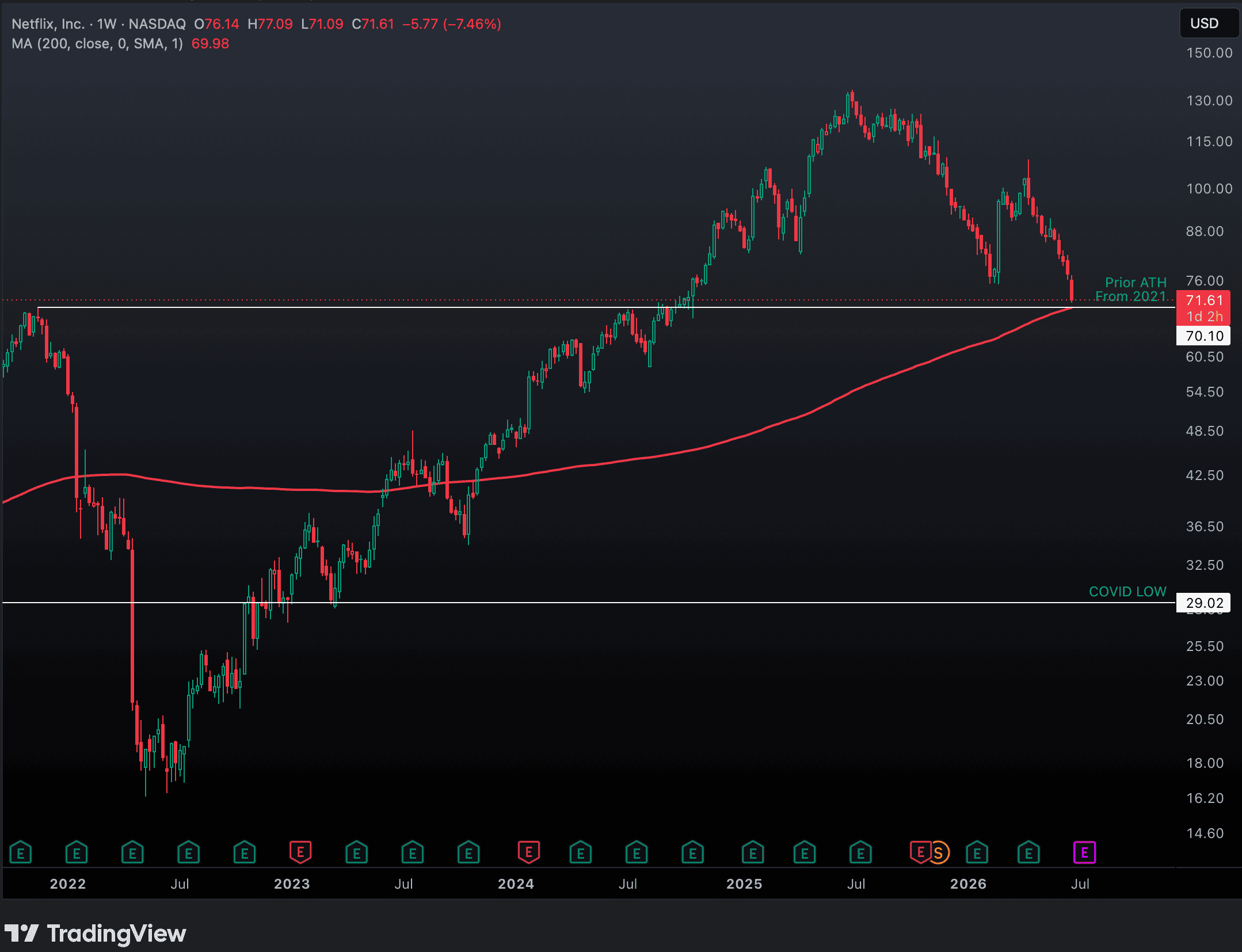Click the purple upcoming earnings marker
This screenshot has width=1242, height=952.
click(1084, 852)
